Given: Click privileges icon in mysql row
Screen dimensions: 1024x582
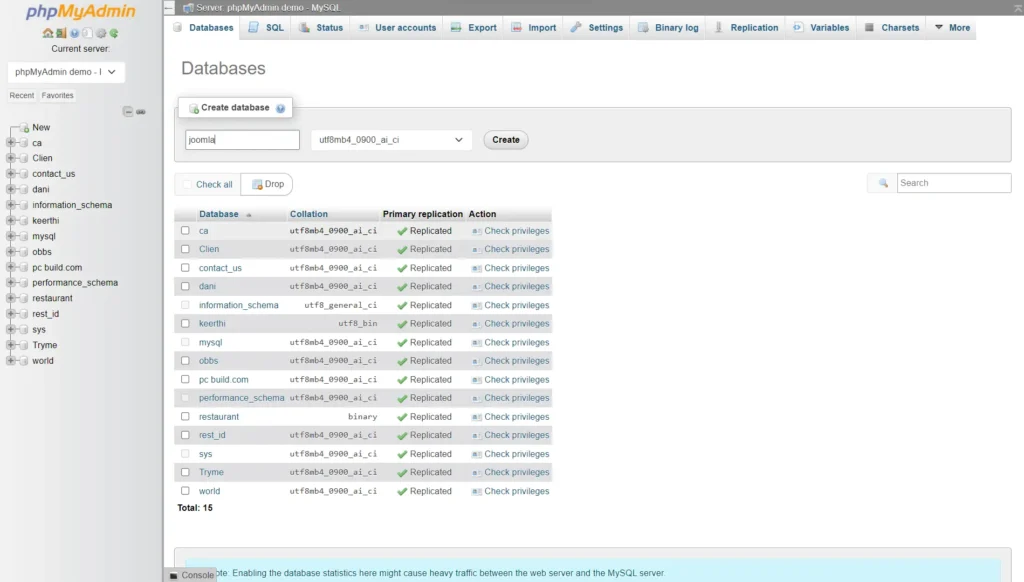Looking at the screenshot, I should click(476, 343).
